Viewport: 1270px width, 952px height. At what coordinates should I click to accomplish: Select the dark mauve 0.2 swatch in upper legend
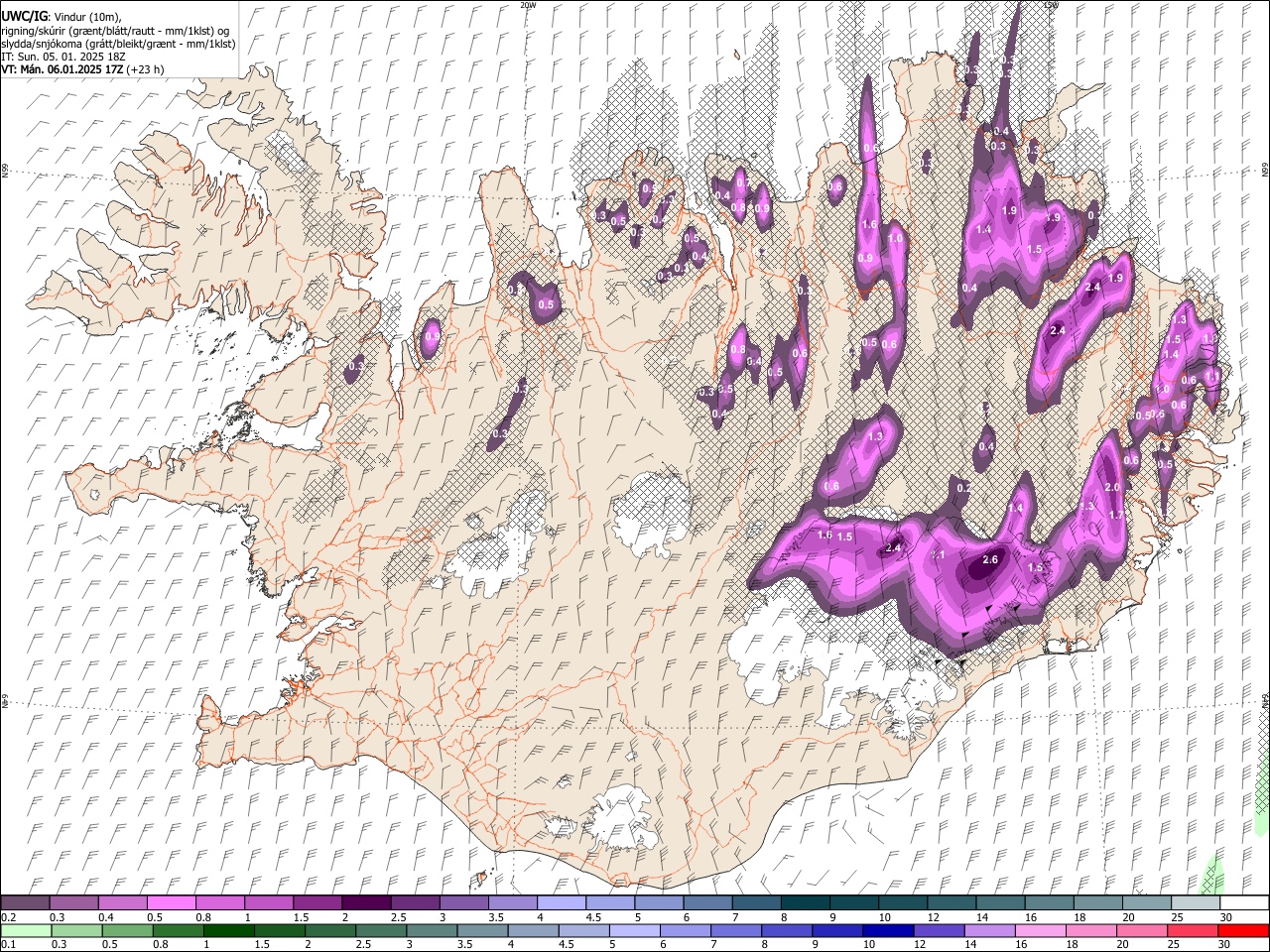pyautogui.click(x=25, y=902)
